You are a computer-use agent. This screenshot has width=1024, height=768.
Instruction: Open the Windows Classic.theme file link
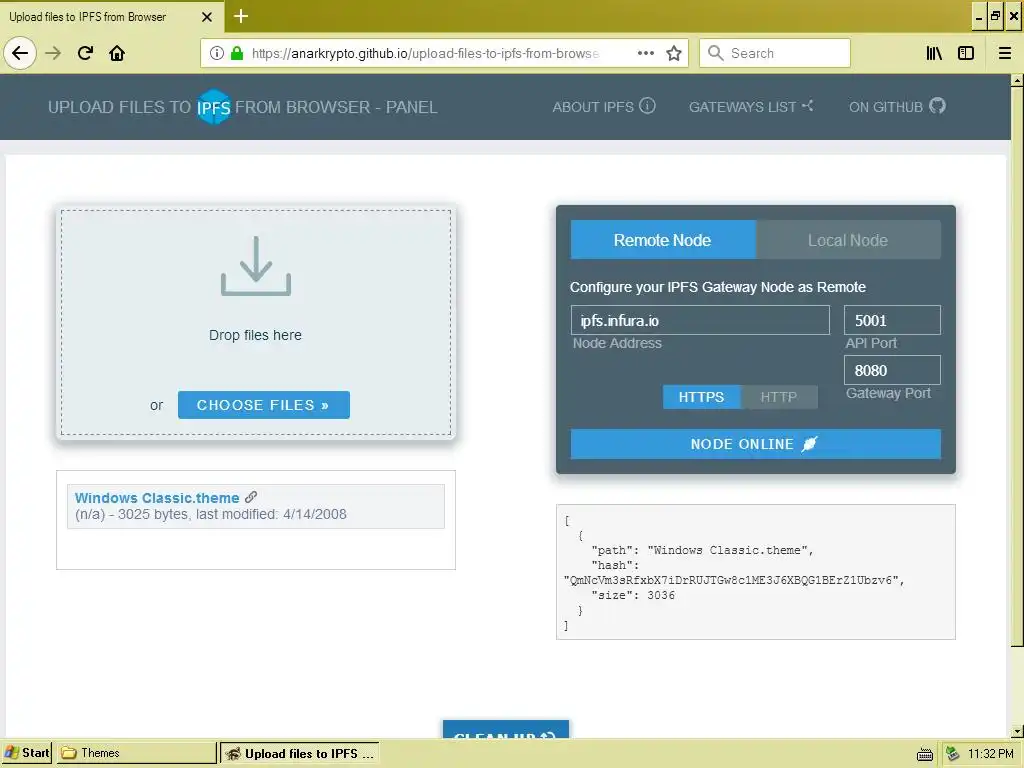[157, 498]
